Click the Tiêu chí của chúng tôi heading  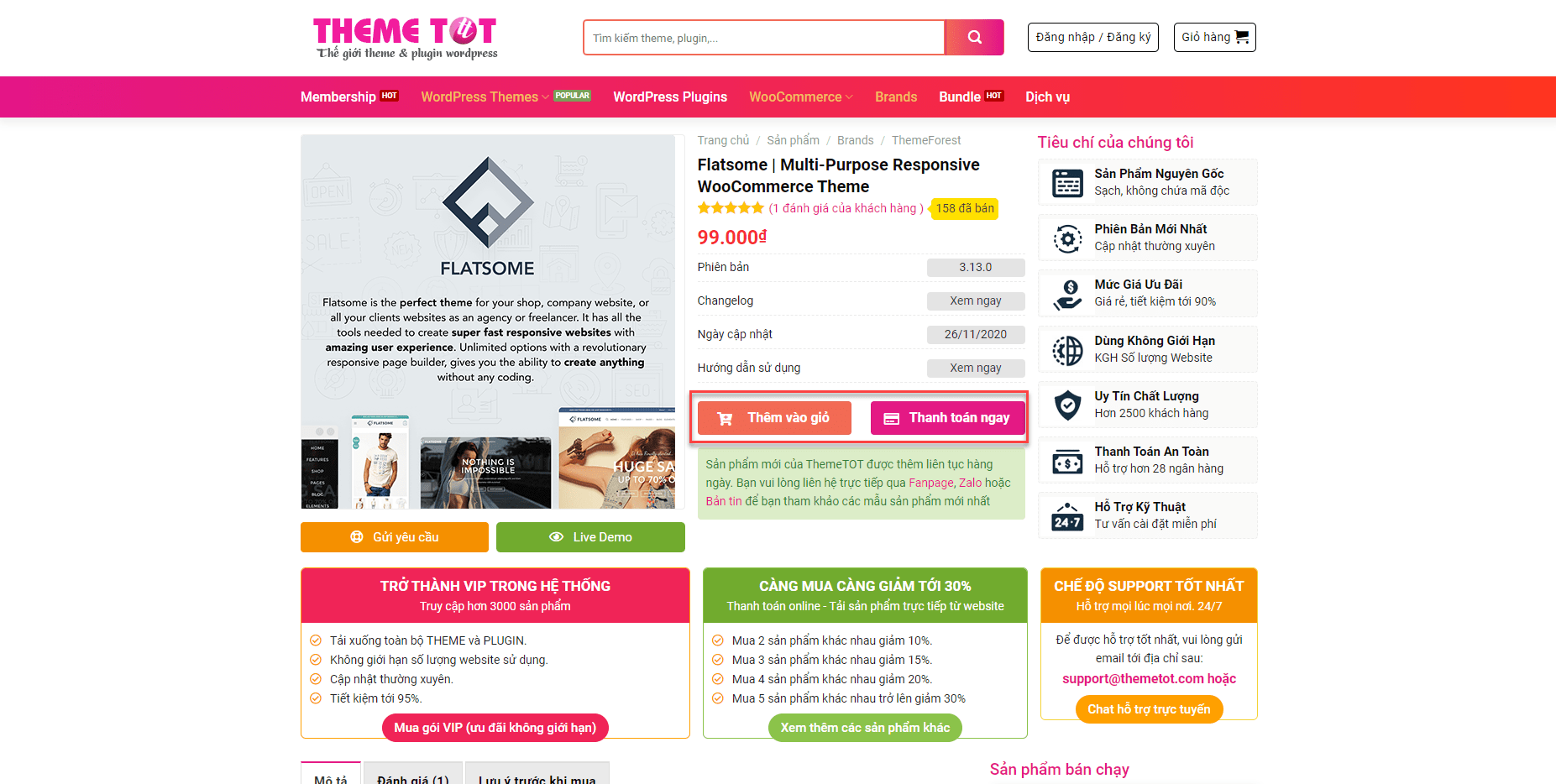click(1115, 142)
